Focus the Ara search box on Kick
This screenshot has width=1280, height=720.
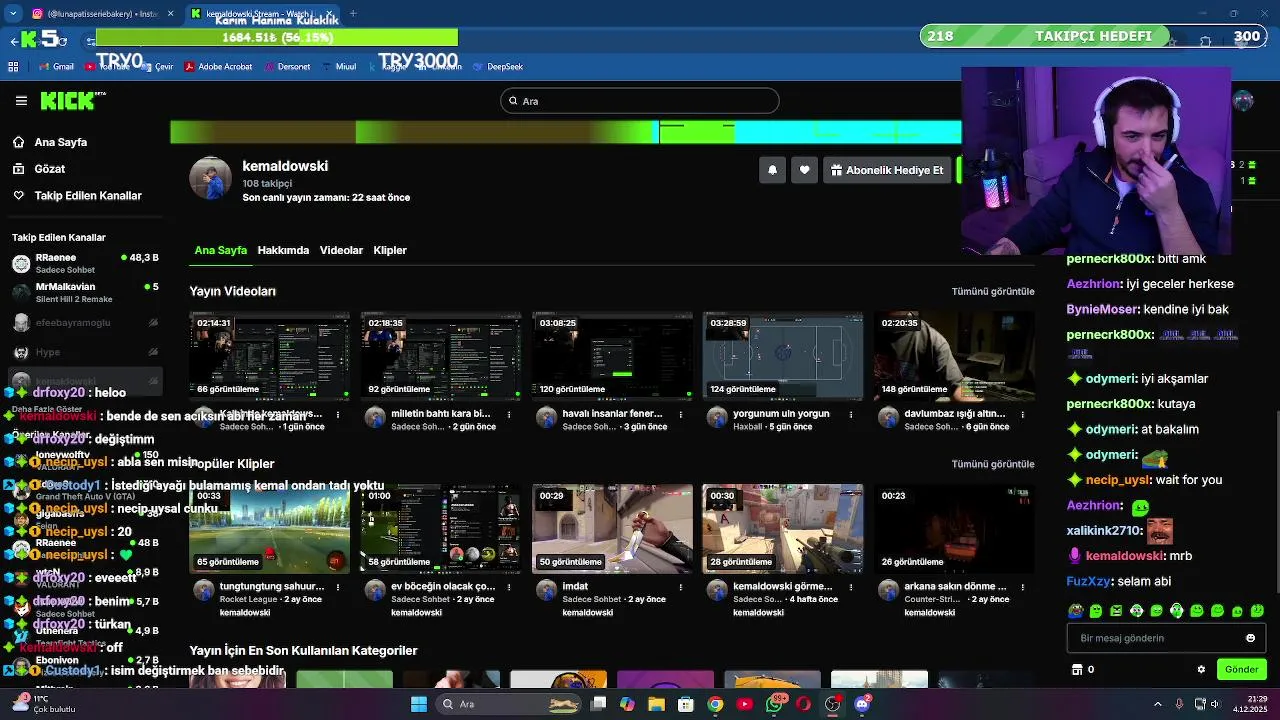click(x=640, y=101)
